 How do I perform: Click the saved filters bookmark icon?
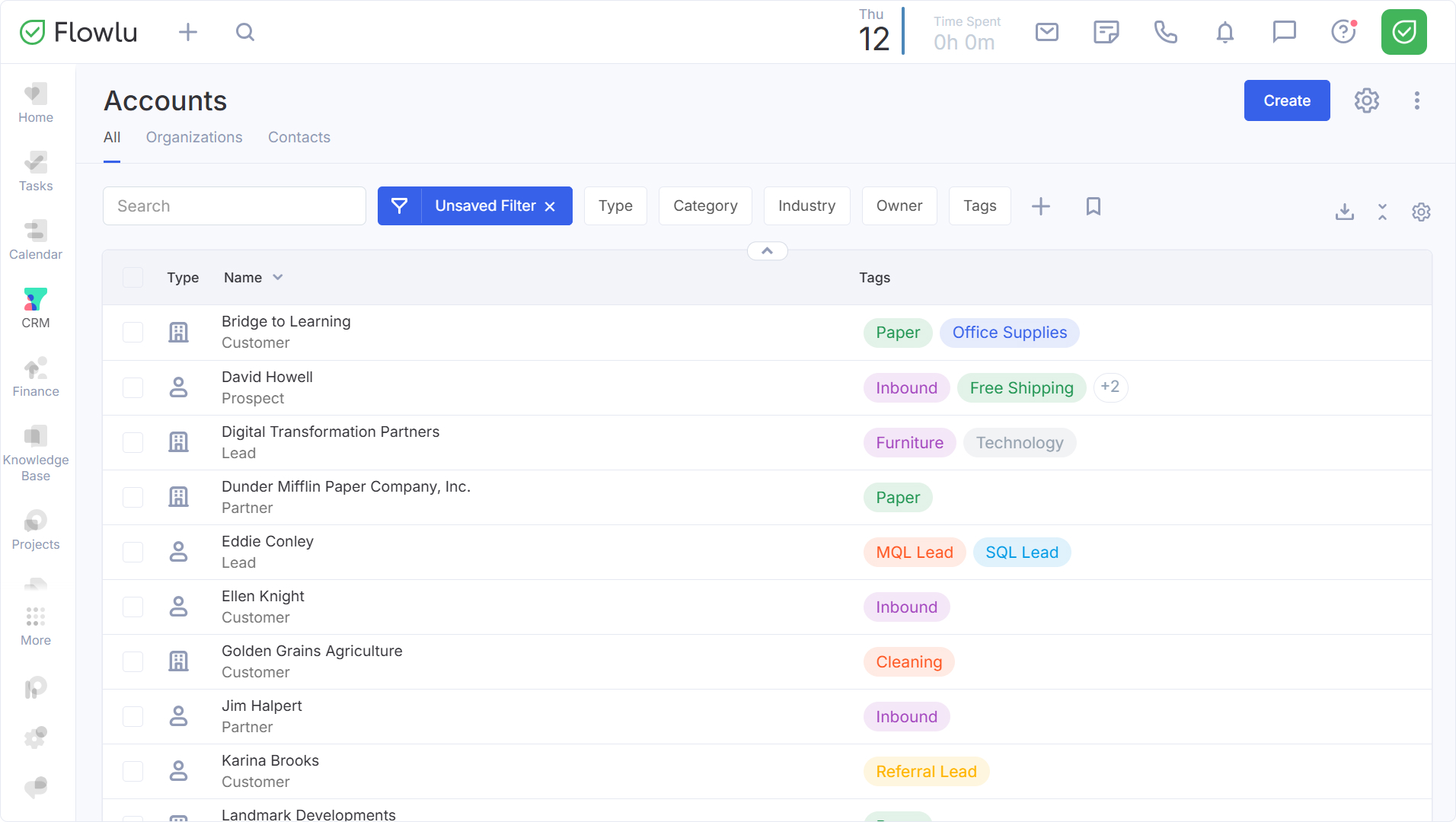1093,206
